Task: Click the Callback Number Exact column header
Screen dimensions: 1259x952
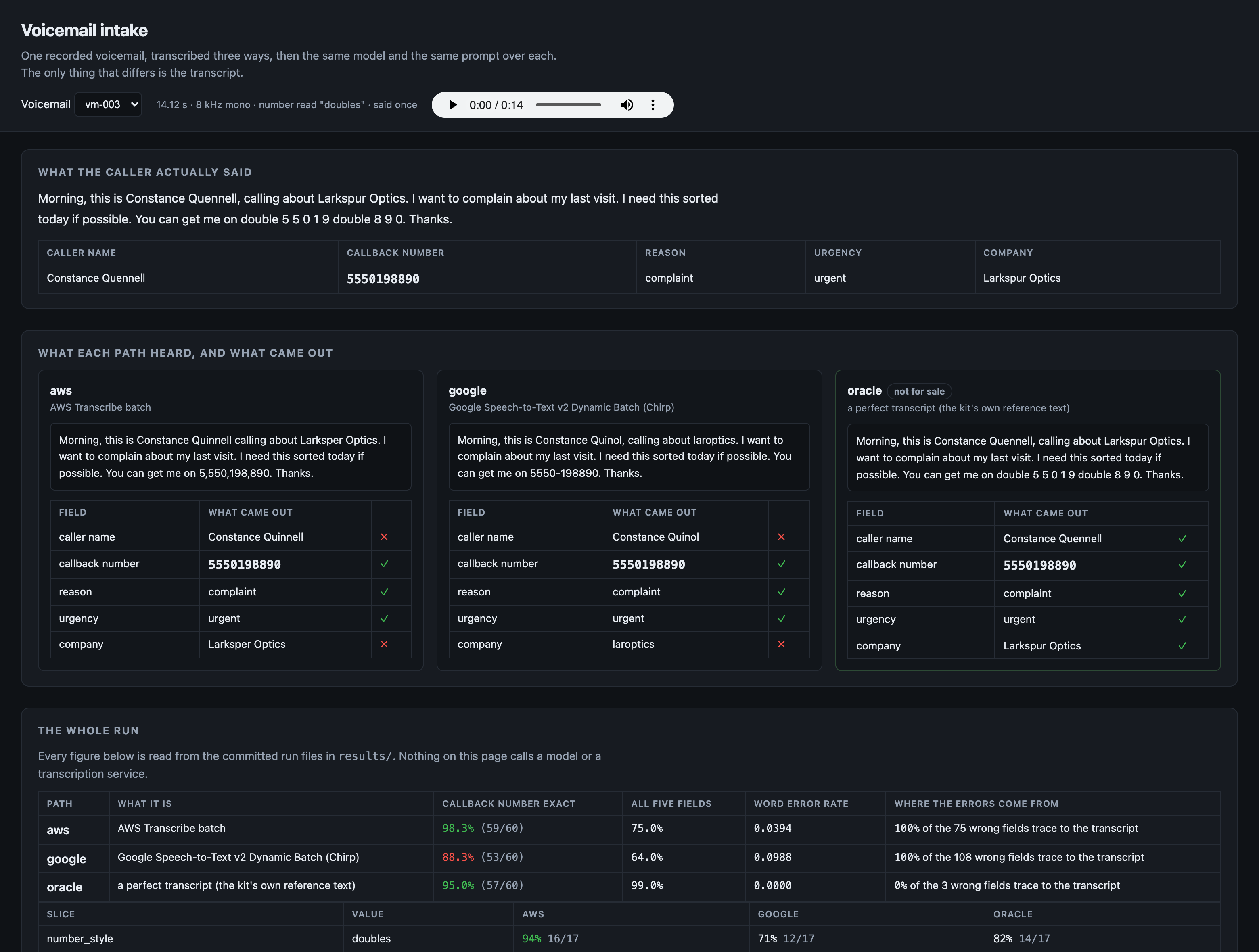Action: [508, 804]
